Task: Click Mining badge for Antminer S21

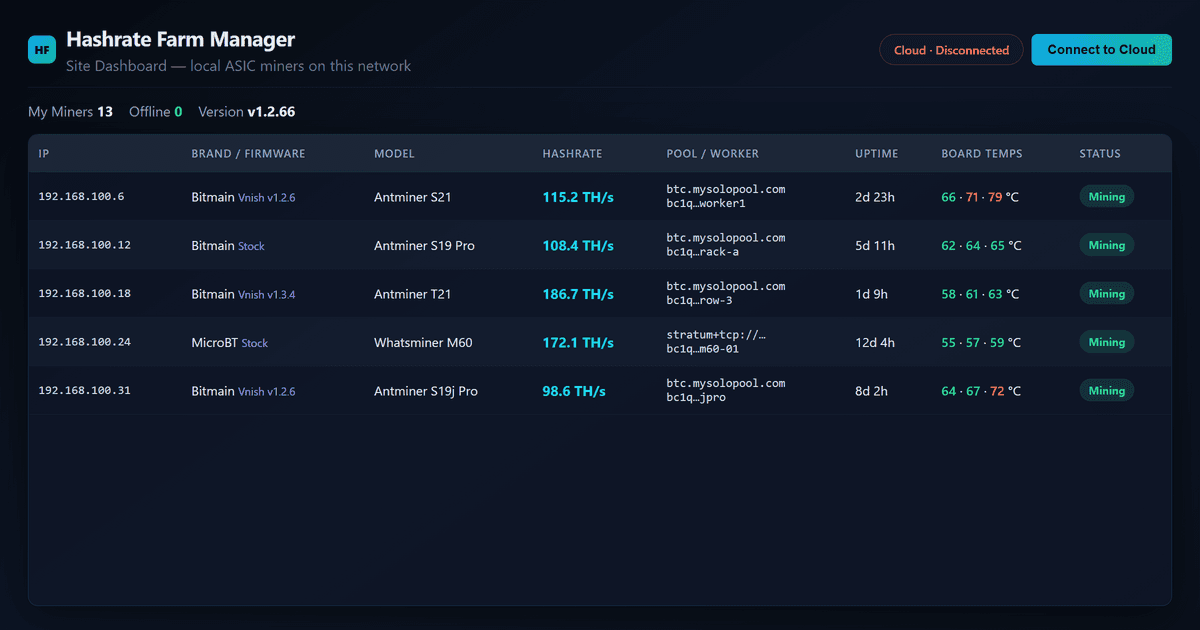Action: click(1106, 197)
